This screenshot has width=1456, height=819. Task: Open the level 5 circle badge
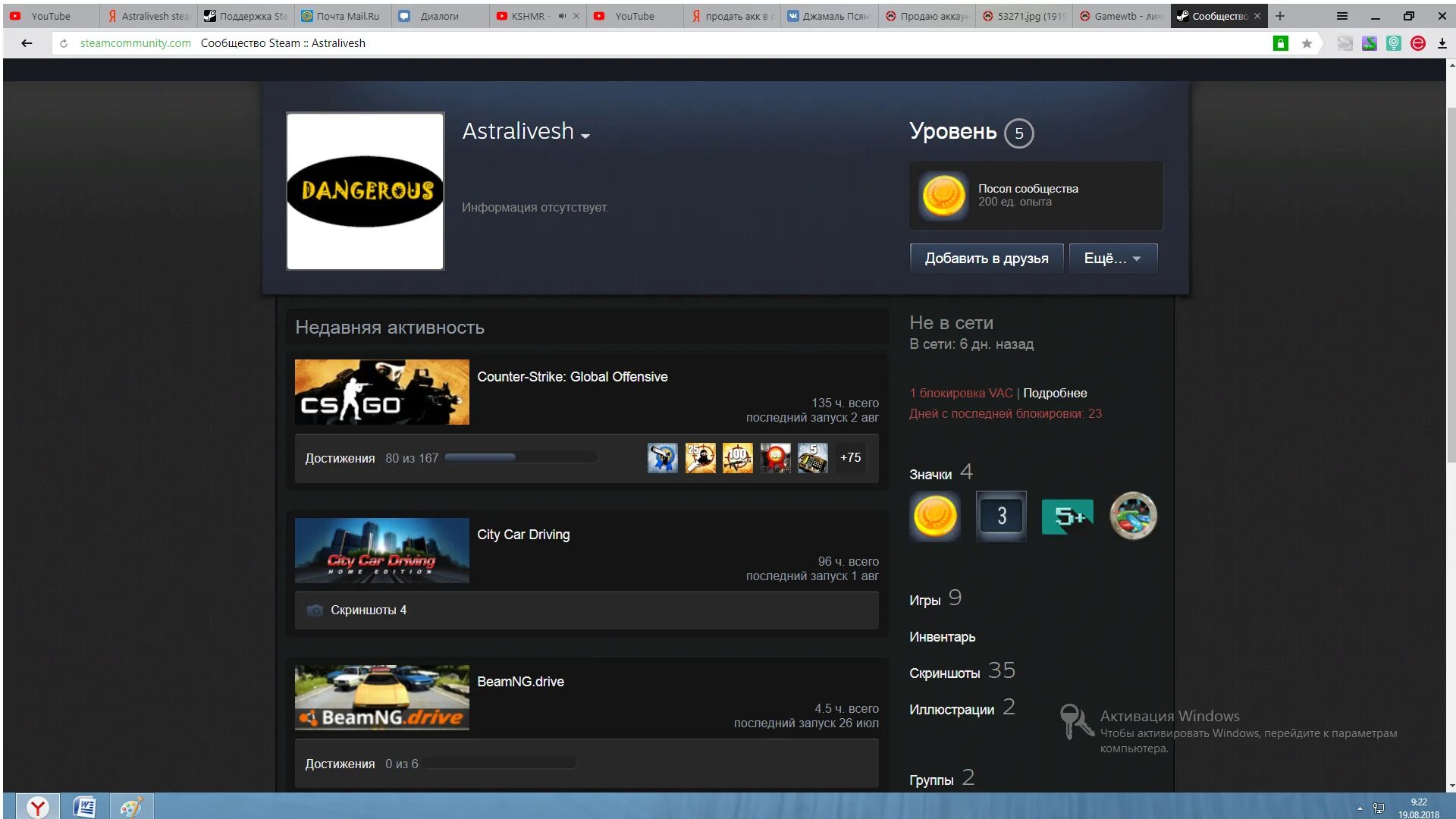click(1018, 134)
